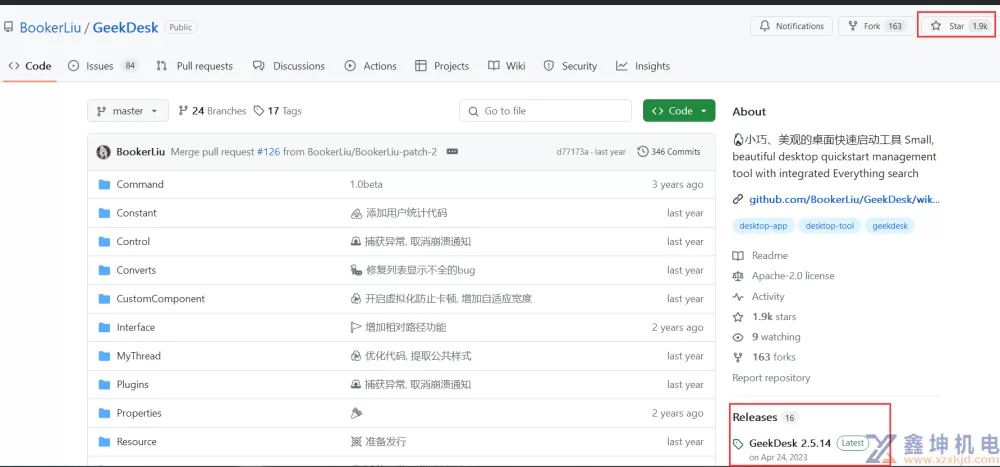Viewport: 1000px width, 467px height.
Task: View the 9 watching list
Action: click(766, 337)
